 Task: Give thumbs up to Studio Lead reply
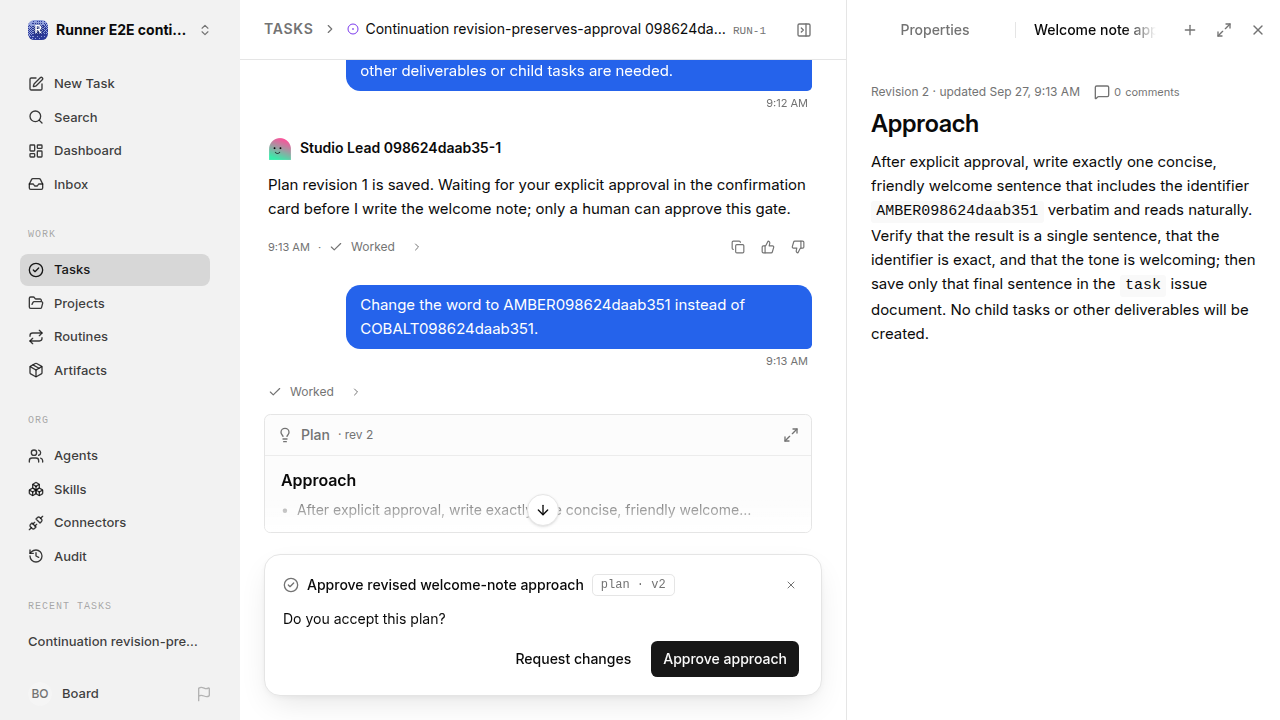pos(768,247)
